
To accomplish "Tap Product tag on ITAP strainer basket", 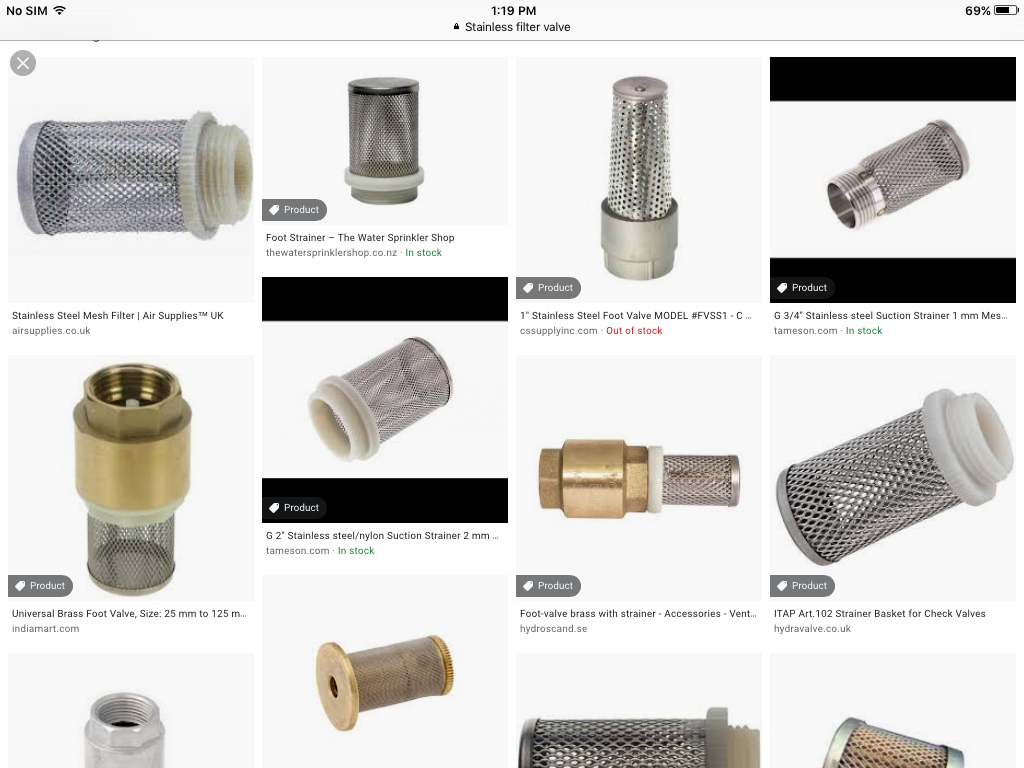I will point(803,586).
